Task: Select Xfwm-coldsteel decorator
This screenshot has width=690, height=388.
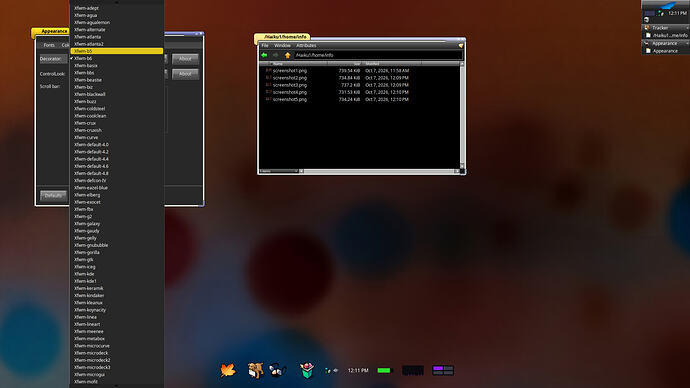Action: pyautogui.click(x=117, y=109)
